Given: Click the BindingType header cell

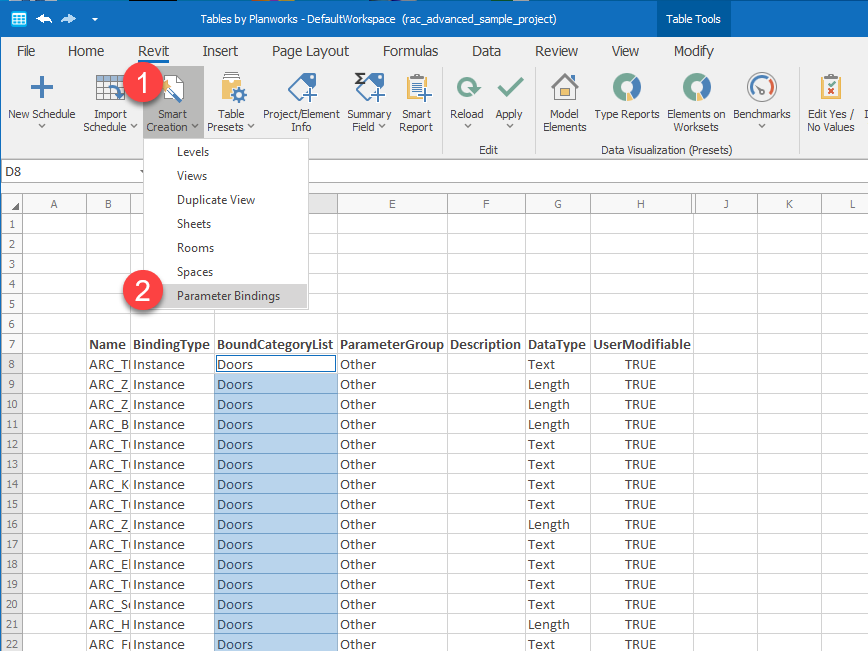Looking at the screenshot, I should (x=172, y=344).
